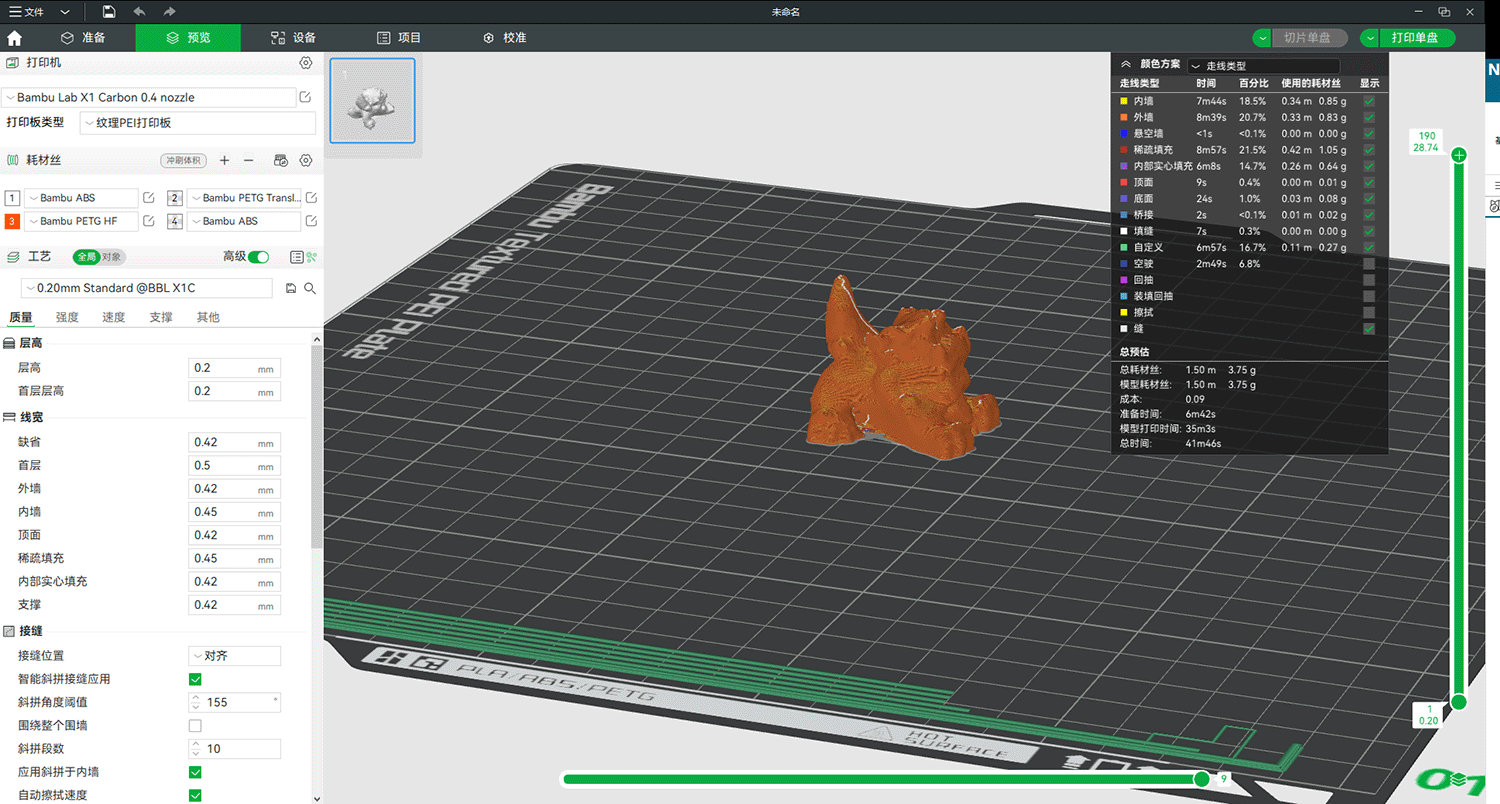The height and width of the screenshot is (804, 1500).
Task: Open the 0.20mm Standard process preset dropdown
Action: pyautogui.click(x=147, y=288)
